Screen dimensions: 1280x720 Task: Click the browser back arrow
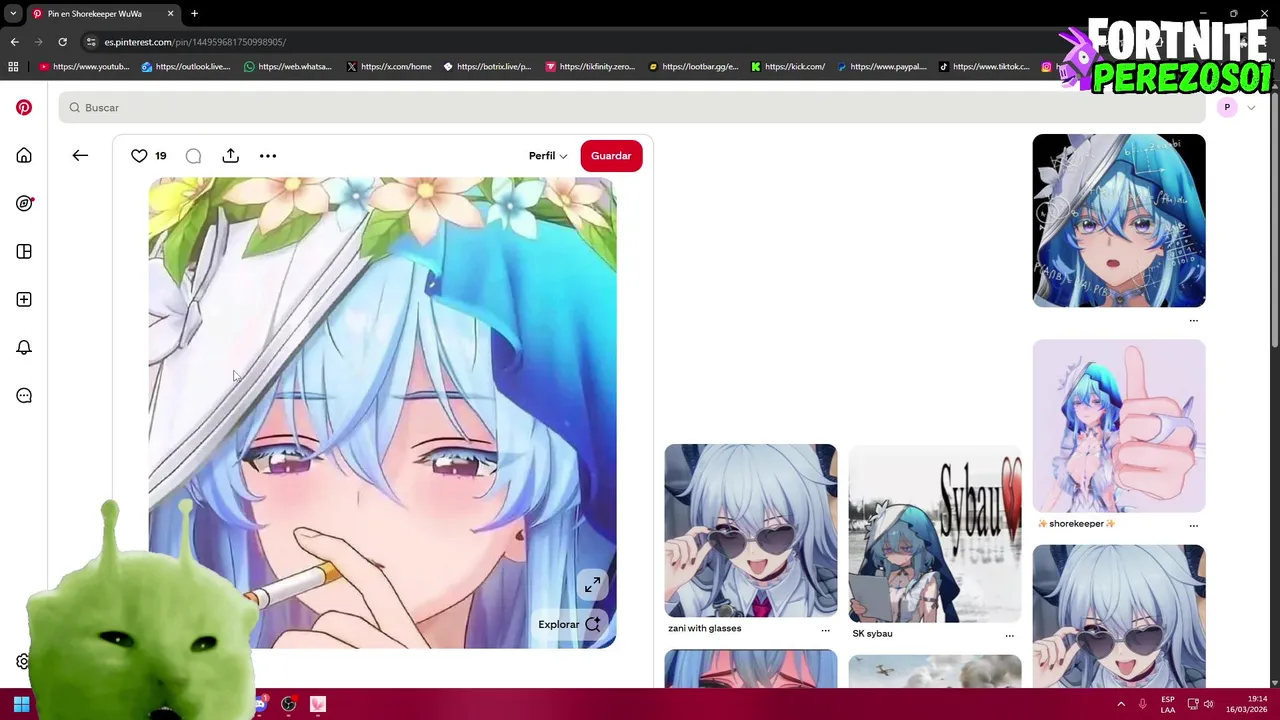[x=14, y=42]
